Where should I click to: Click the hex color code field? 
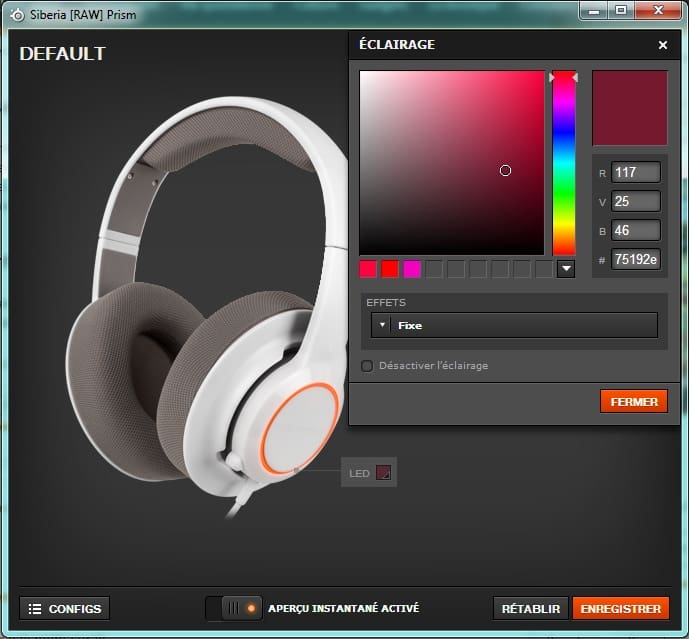coord(636,259)
